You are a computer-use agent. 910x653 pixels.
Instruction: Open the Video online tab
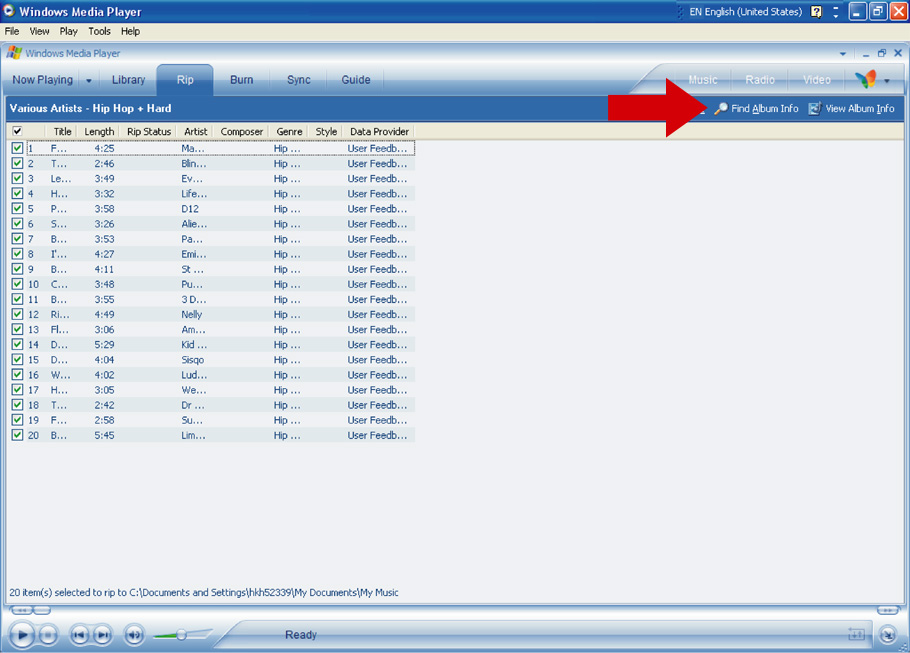click(817, 80)
